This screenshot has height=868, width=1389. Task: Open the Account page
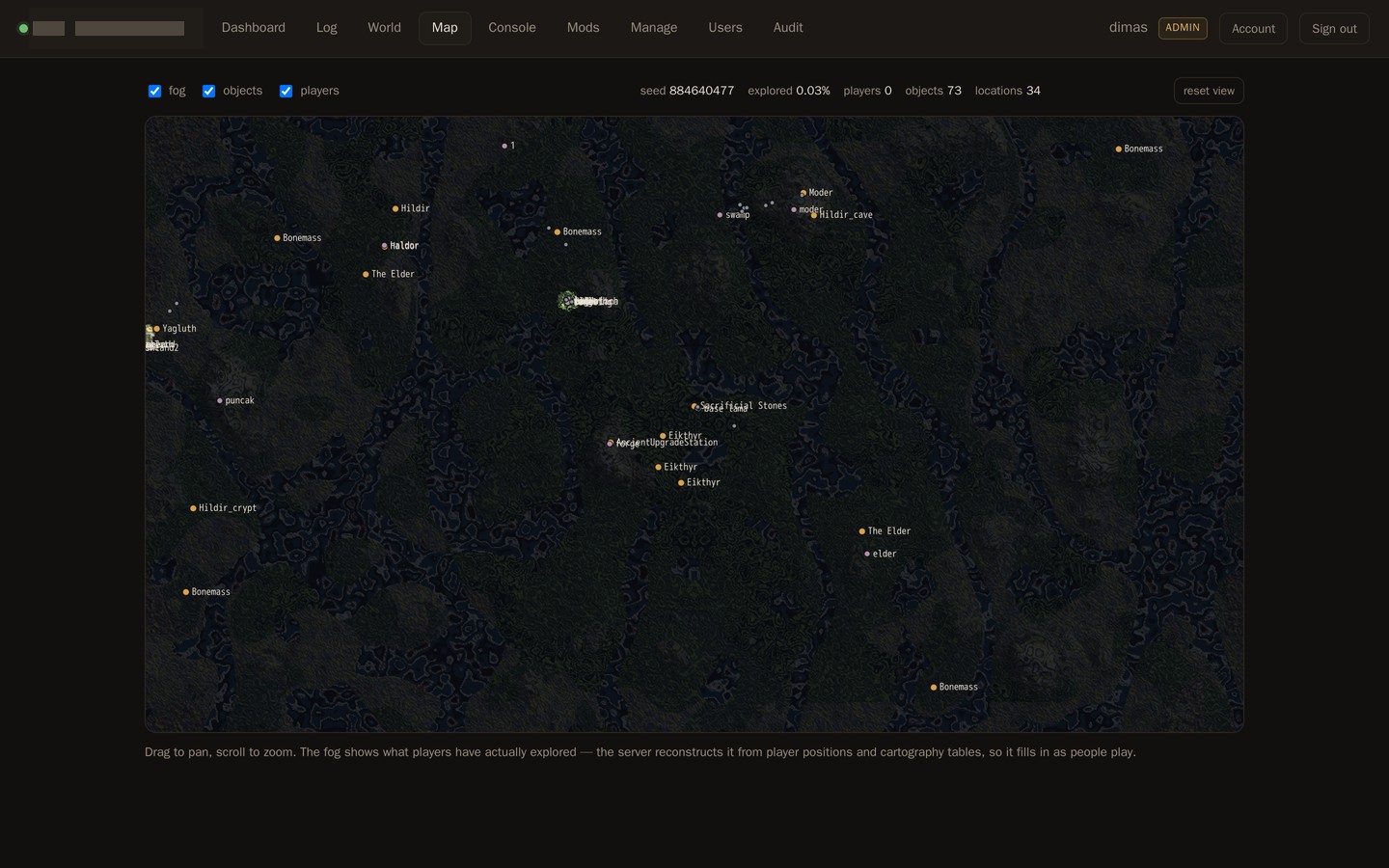coord(1253,28)
